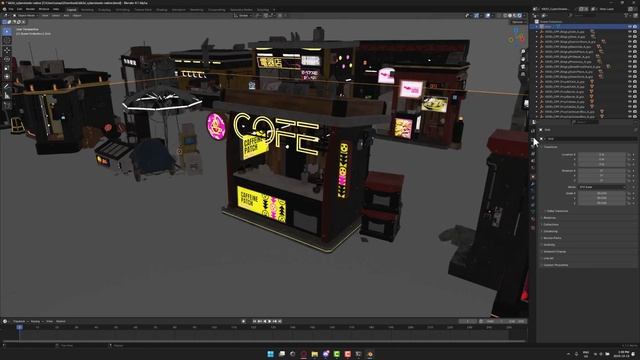Expand the Delta Transform panel
This screenshot has height=360, width=640.
pos(557,211)
